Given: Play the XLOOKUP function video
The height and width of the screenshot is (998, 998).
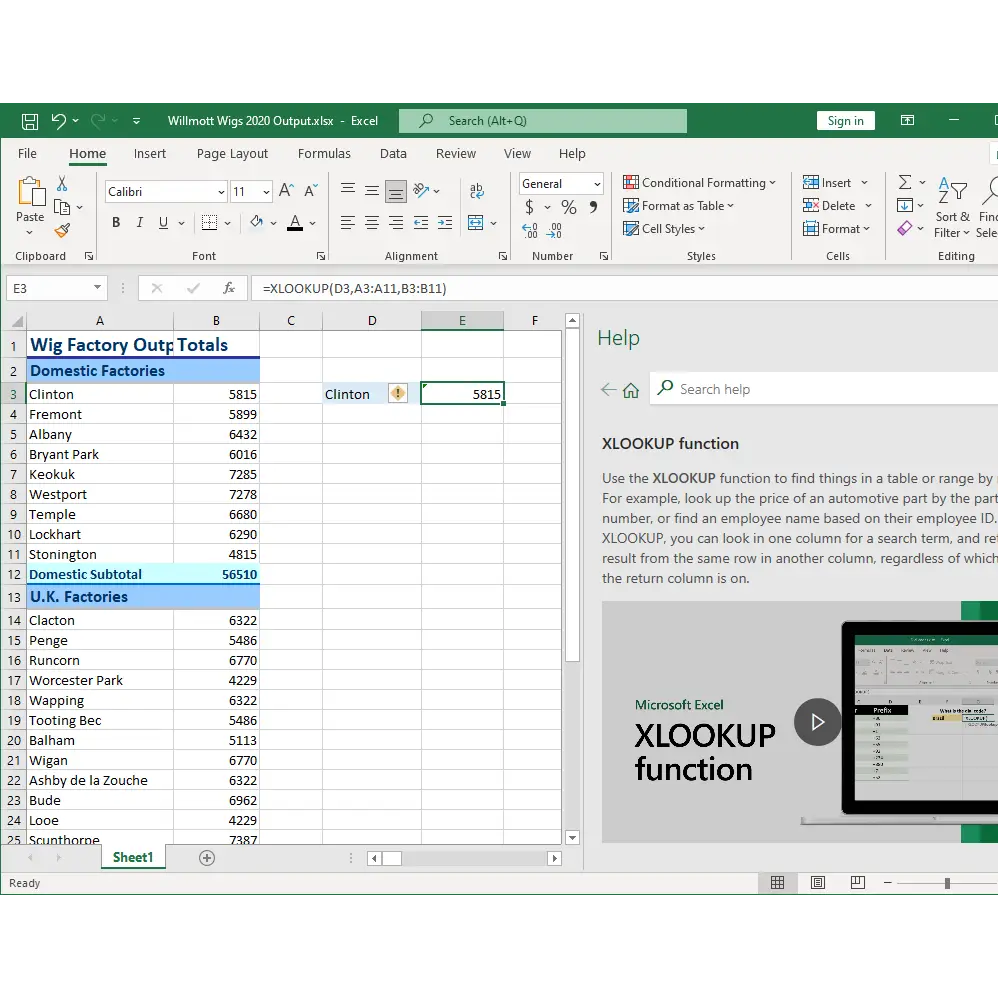Looking at the screenshot, I should [x=817, y=722].
